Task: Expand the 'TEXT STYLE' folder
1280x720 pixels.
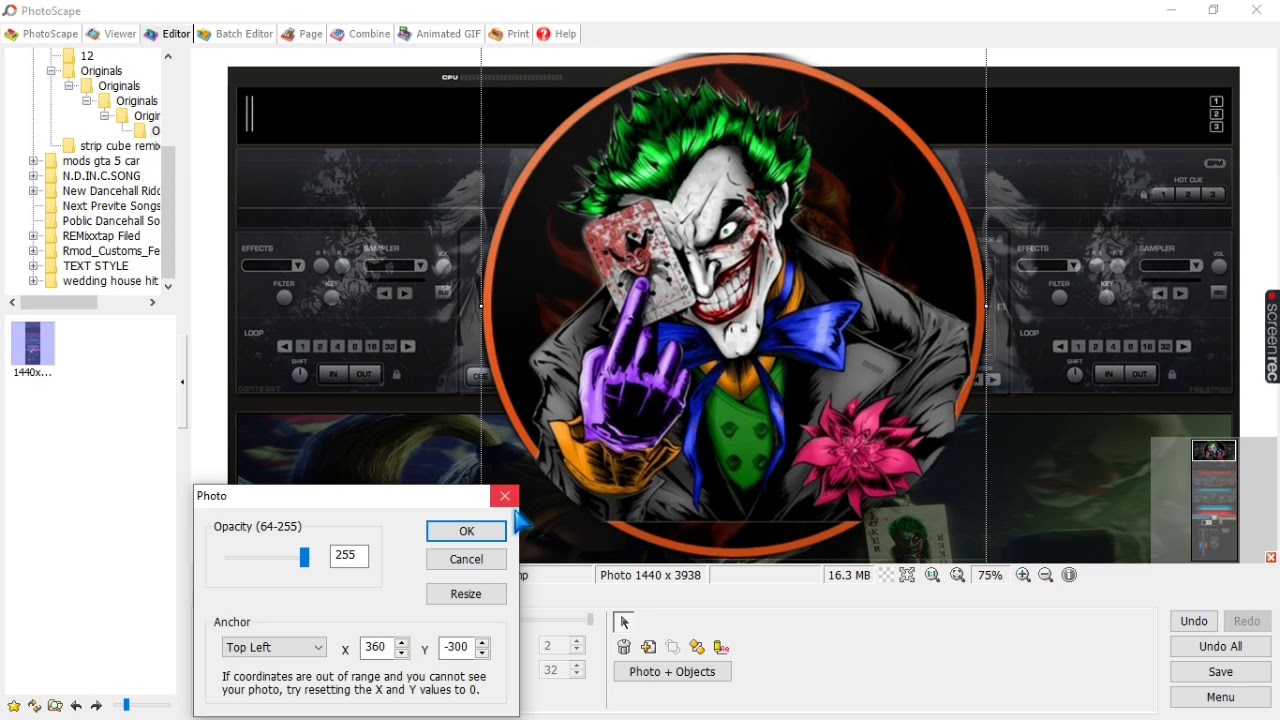Action: [34, 266]
